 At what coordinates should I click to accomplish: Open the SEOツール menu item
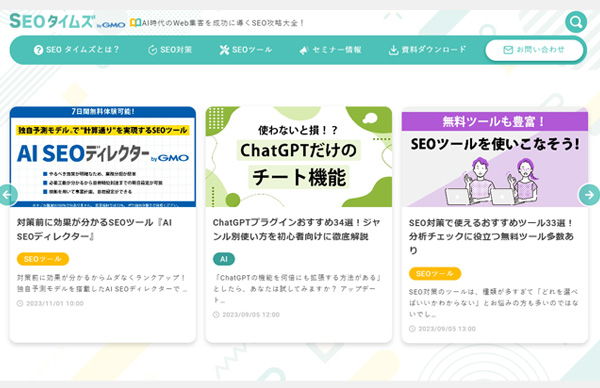coord(246,50)
